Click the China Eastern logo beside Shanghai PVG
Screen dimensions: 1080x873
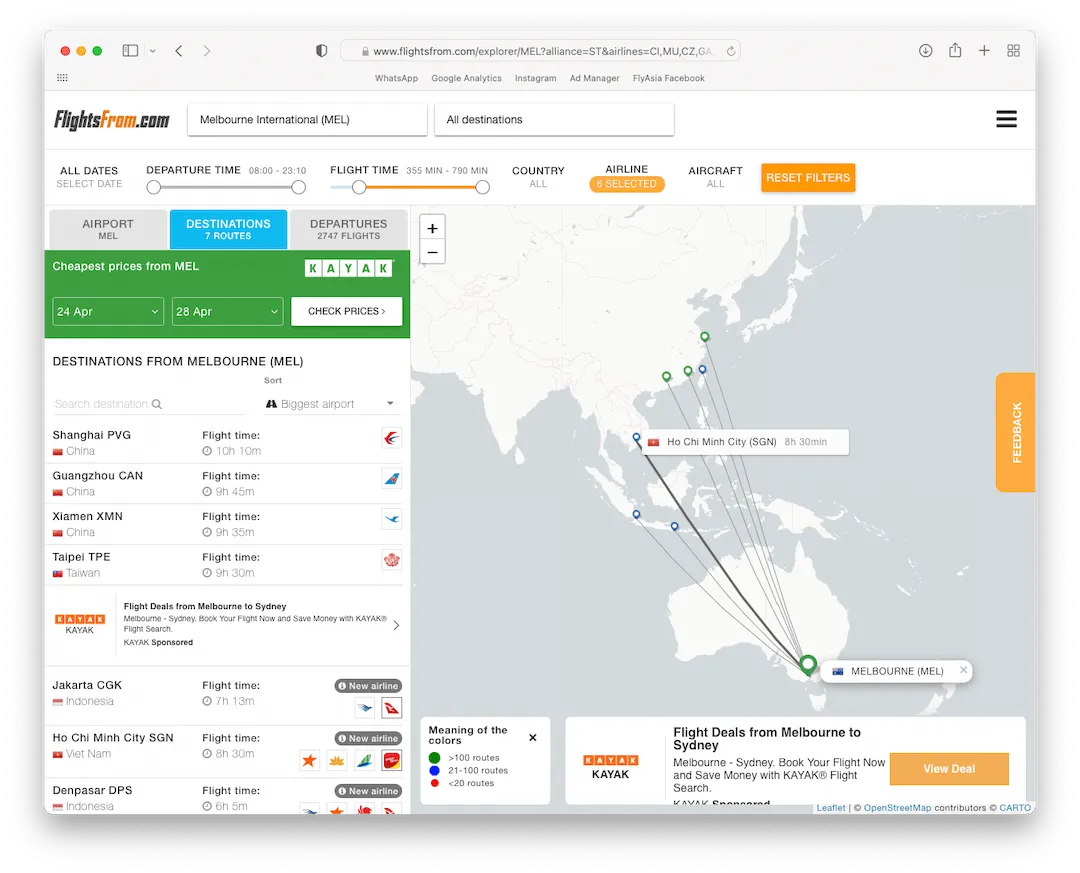(x=391, y=438)
